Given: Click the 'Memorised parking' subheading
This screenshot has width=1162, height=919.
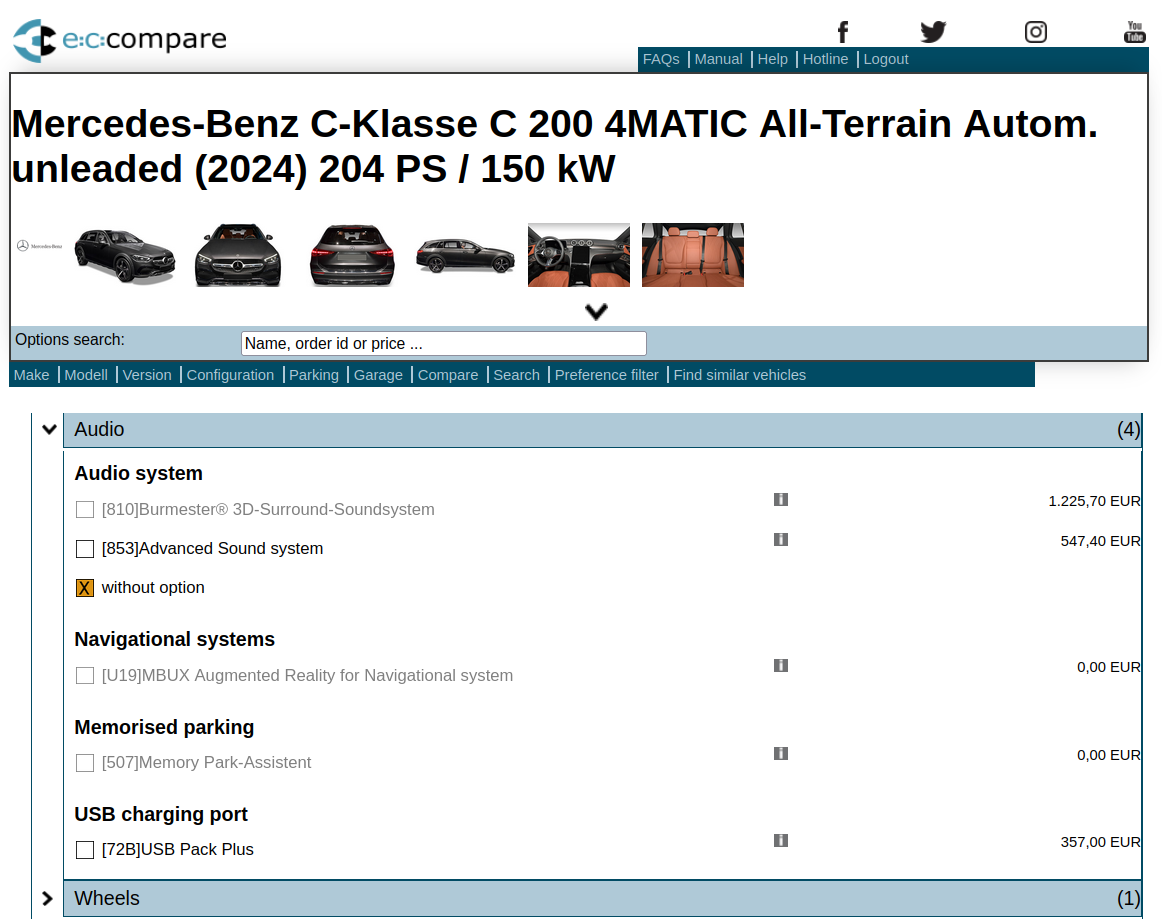Looking at the screenshot, I should pos(165,728).
